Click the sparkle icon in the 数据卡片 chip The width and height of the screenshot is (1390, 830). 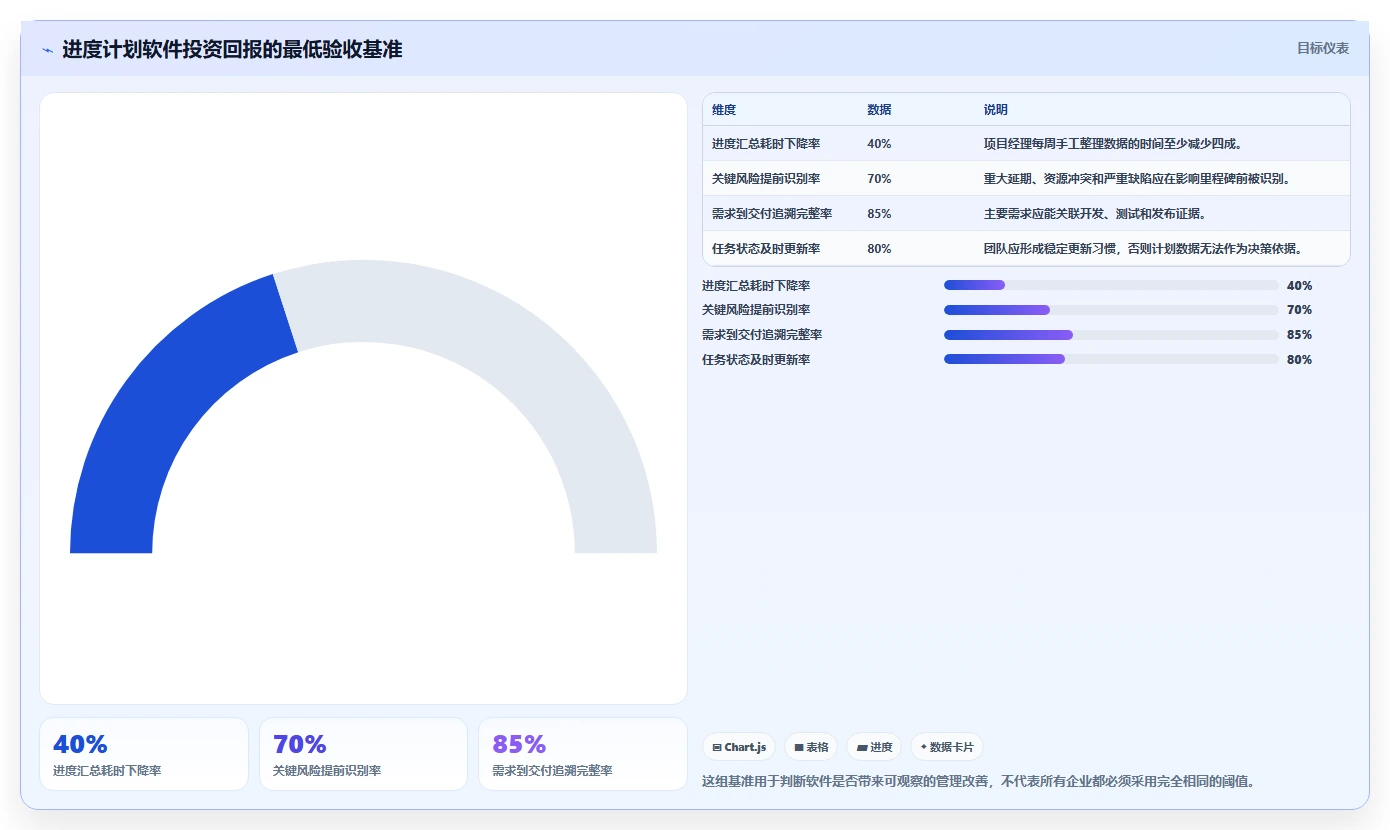923,747
